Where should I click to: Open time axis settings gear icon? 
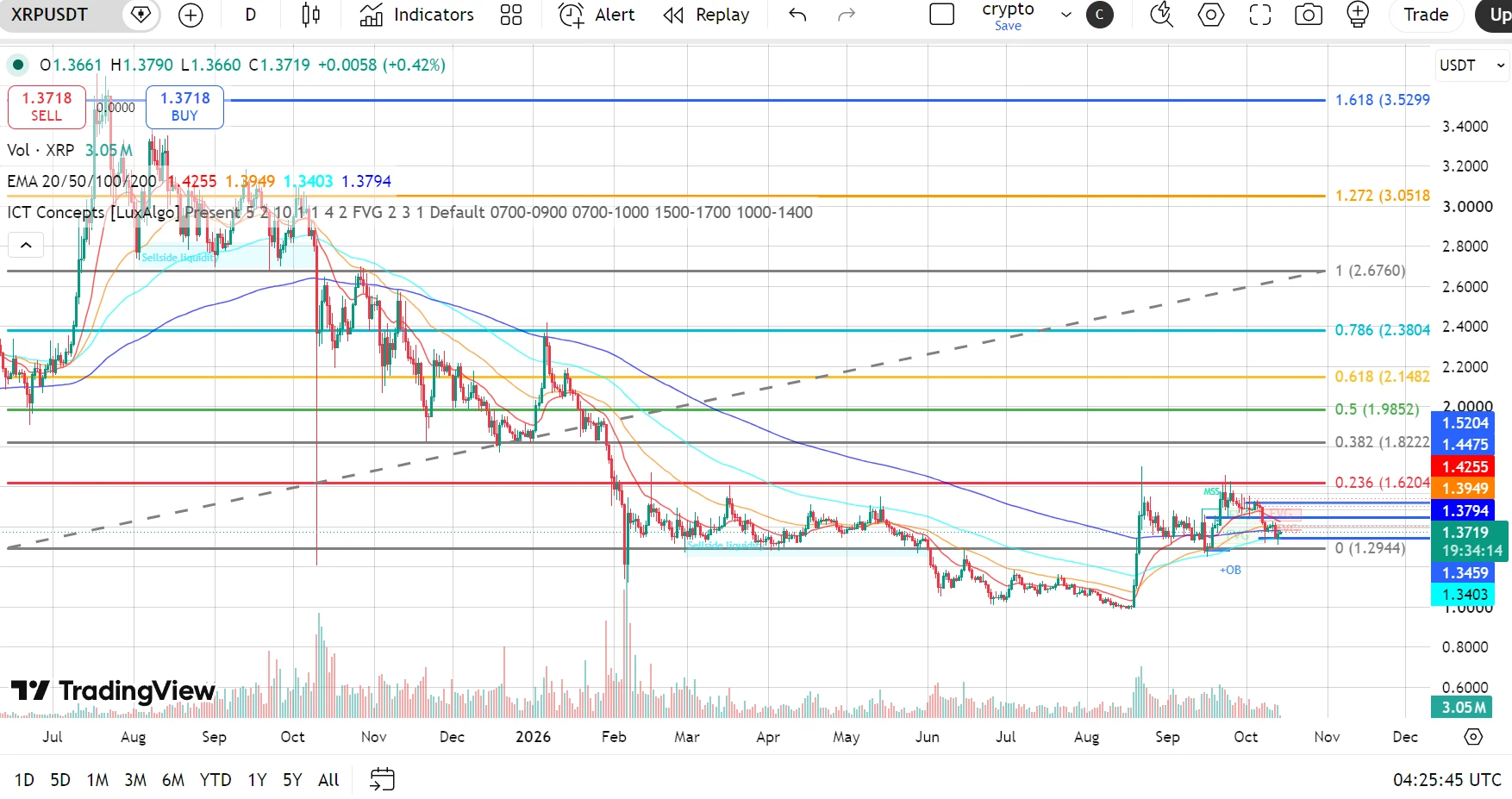click(x=1473, y=737)
